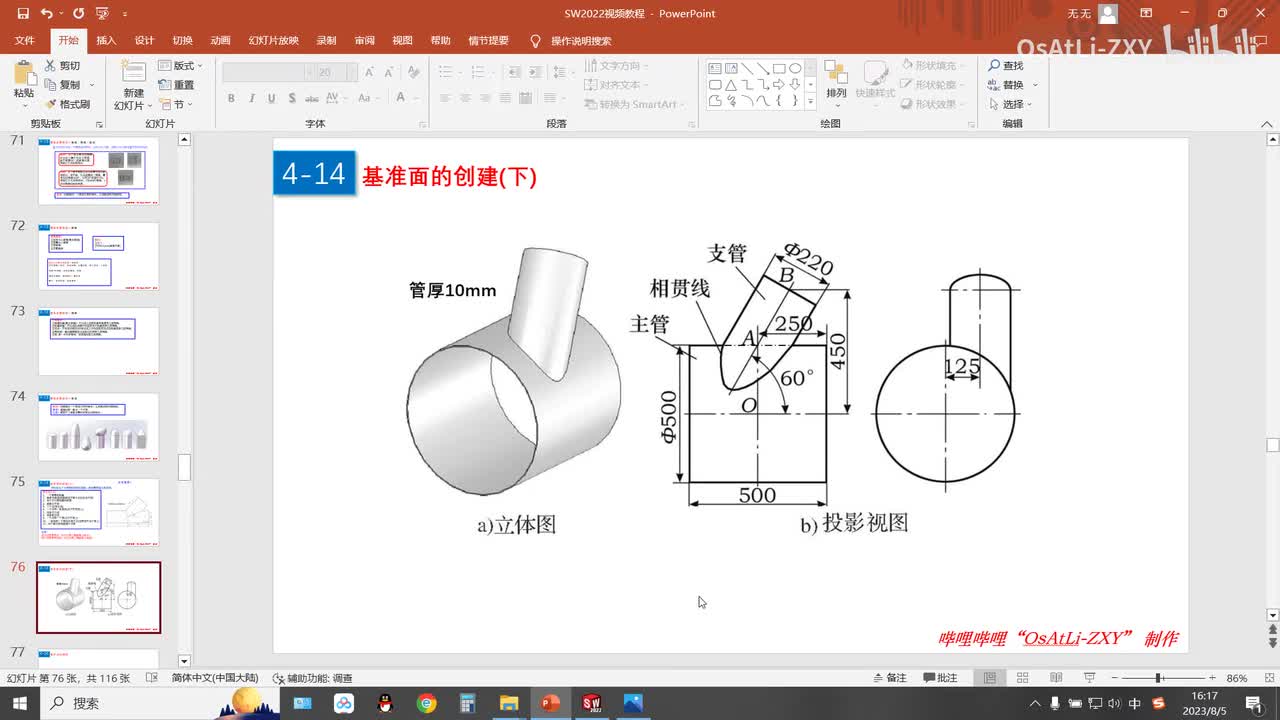Click the increase font size icon
Viewport: 1280px width, 720px height.
coord(370,72)
